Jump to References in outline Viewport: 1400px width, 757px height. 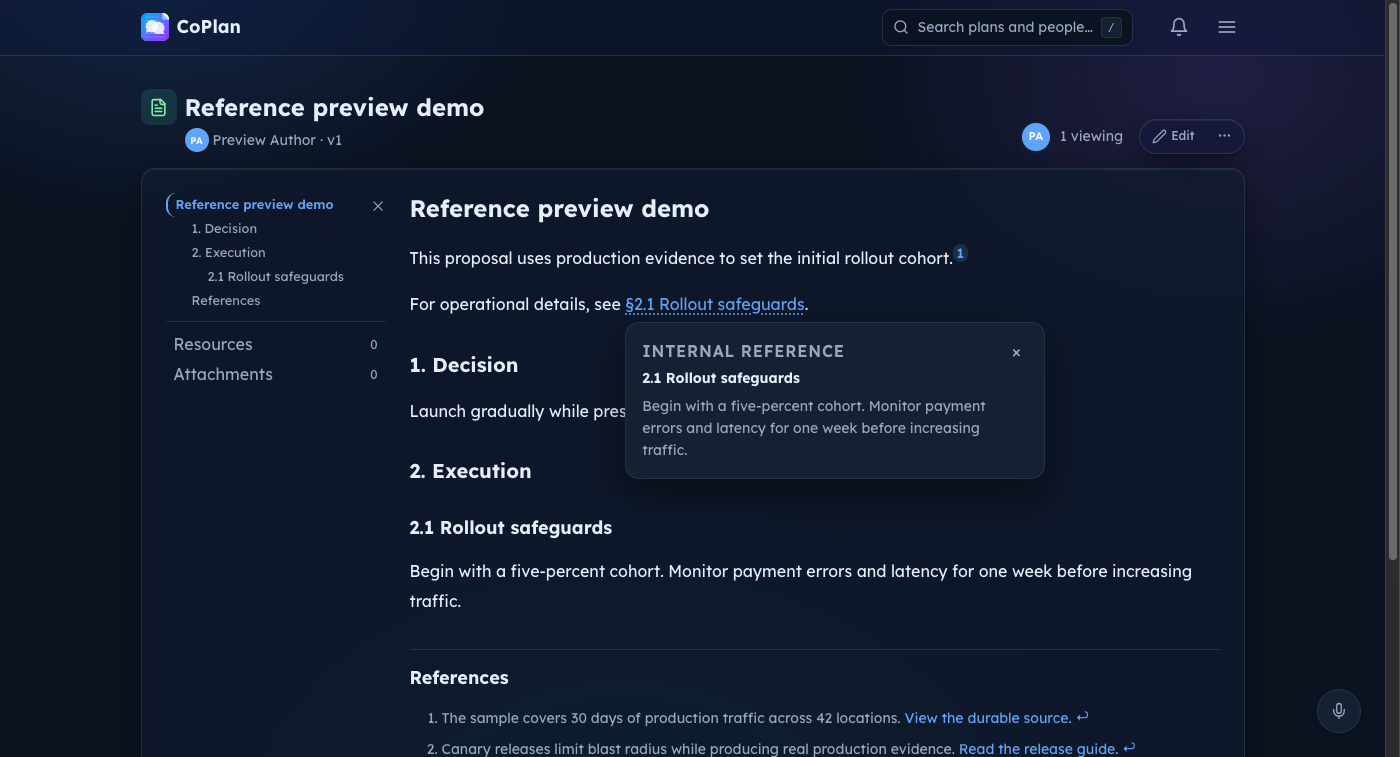(226, 300)
